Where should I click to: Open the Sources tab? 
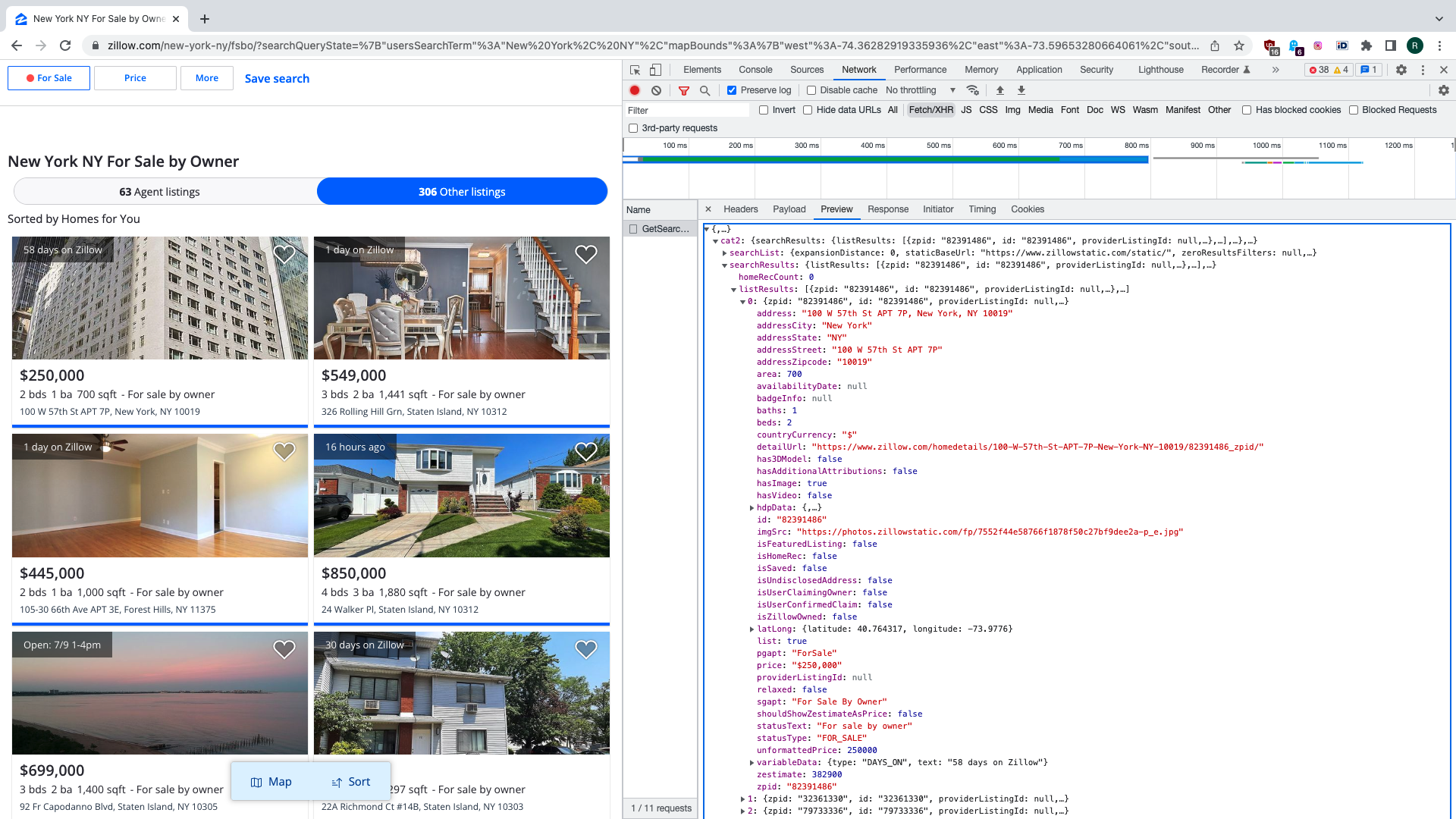(807, 70)
